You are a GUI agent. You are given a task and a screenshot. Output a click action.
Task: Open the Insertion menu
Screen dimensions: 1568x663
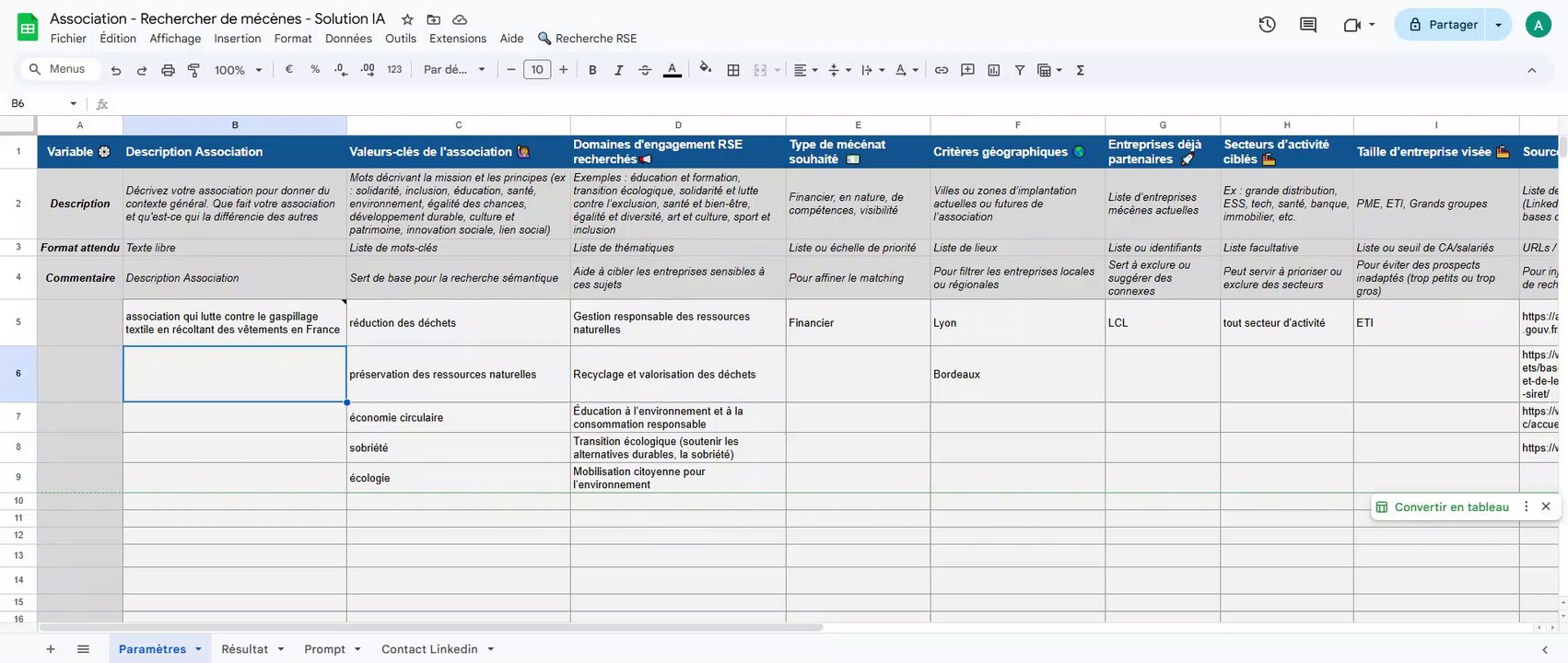pos(238,39)
